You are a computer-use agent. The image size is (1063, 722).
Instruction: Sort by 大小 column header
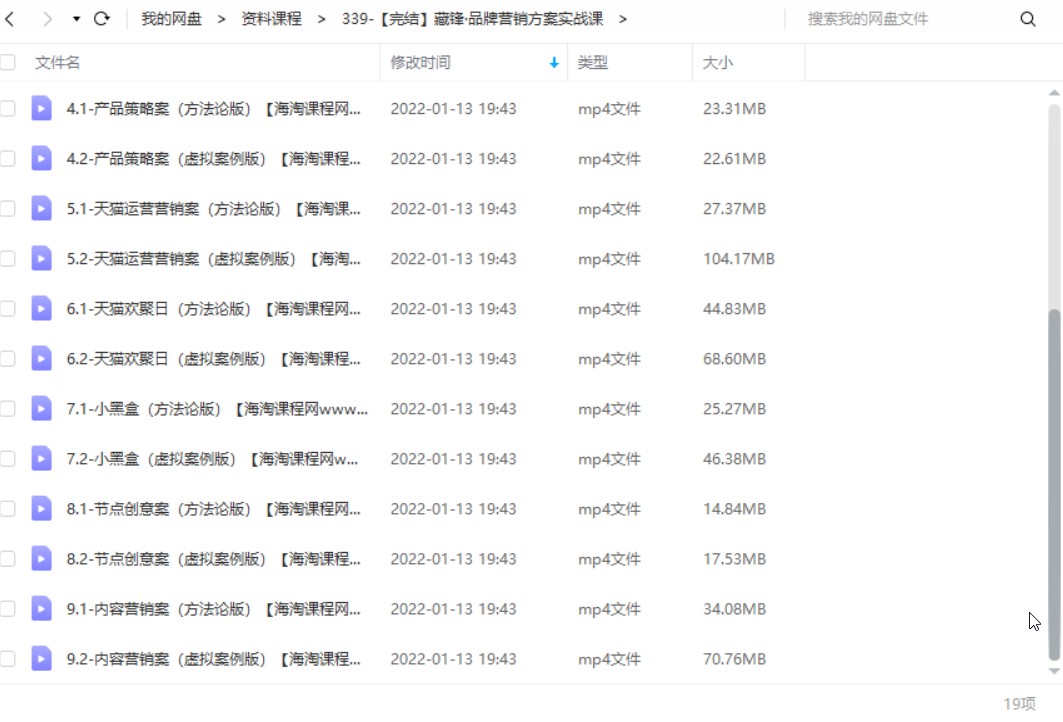pyautogui.click(x=717, y=62)
